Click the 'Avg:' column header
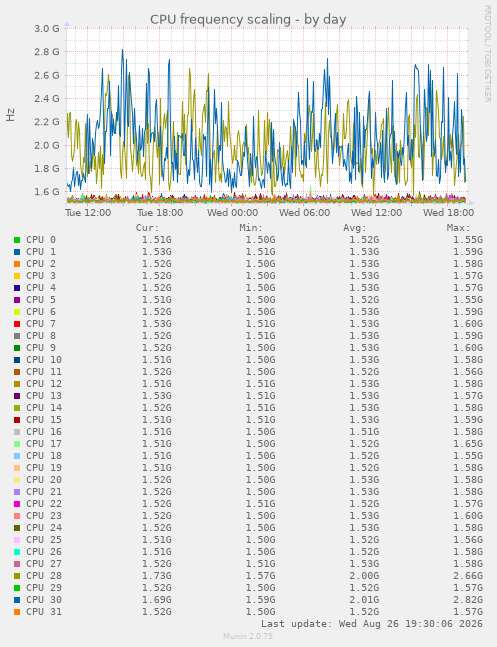This screenshot has width=497, height=647. pyautogui.click(x=355, y=228)
